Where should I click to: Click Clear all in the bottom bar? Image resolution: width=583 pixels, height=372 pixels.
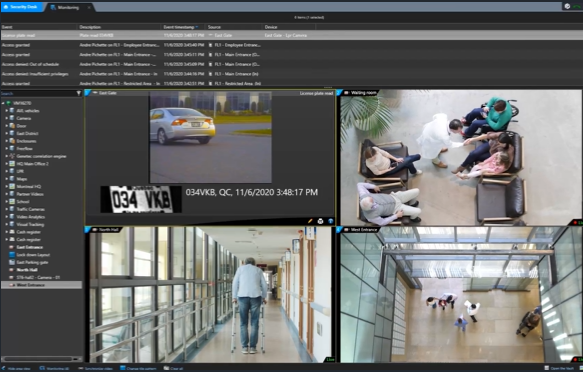(174, 368)
